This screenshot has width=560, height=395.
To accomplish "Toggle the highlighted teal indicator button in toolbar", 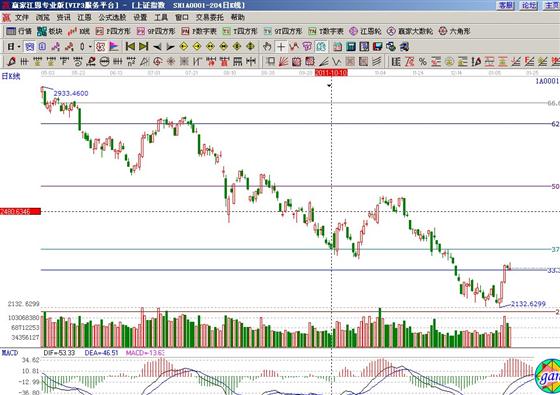I will point(321,46).
